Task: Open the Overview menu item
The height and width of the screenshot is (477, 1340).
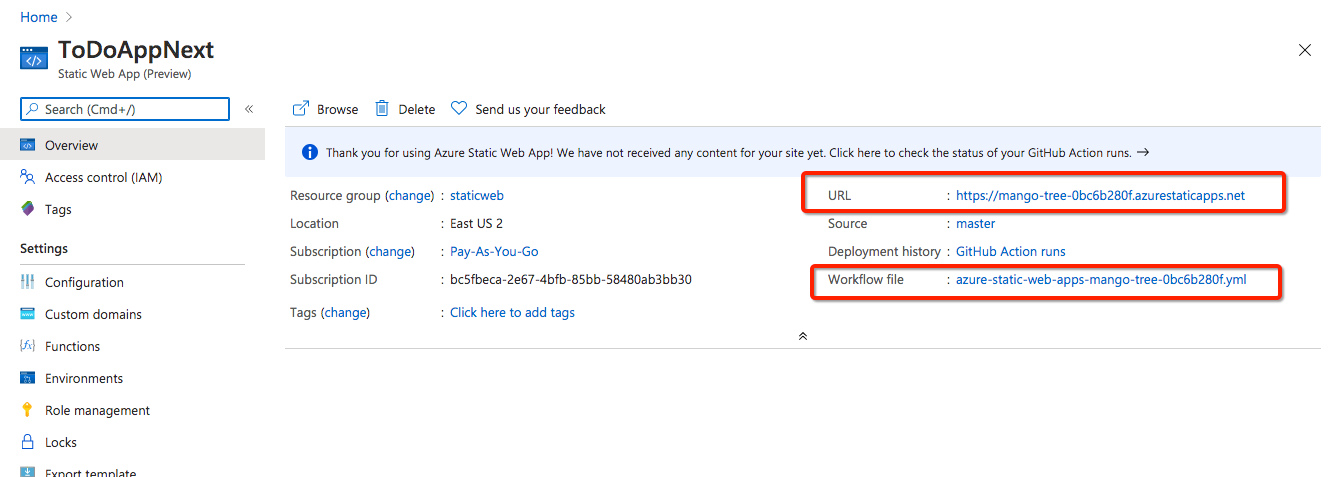Action: (71, 145)
